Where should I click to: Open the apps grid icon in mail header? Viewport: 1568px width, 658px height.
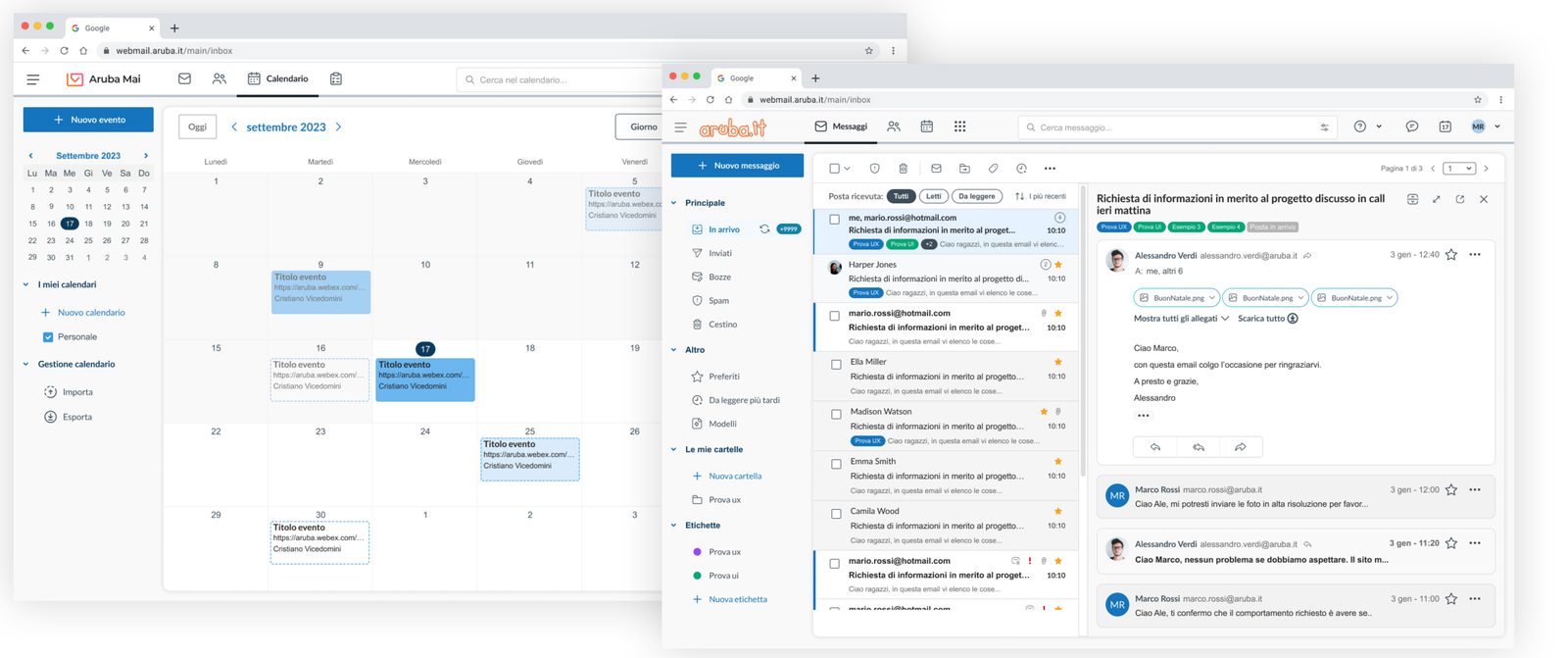click(959, 127)
